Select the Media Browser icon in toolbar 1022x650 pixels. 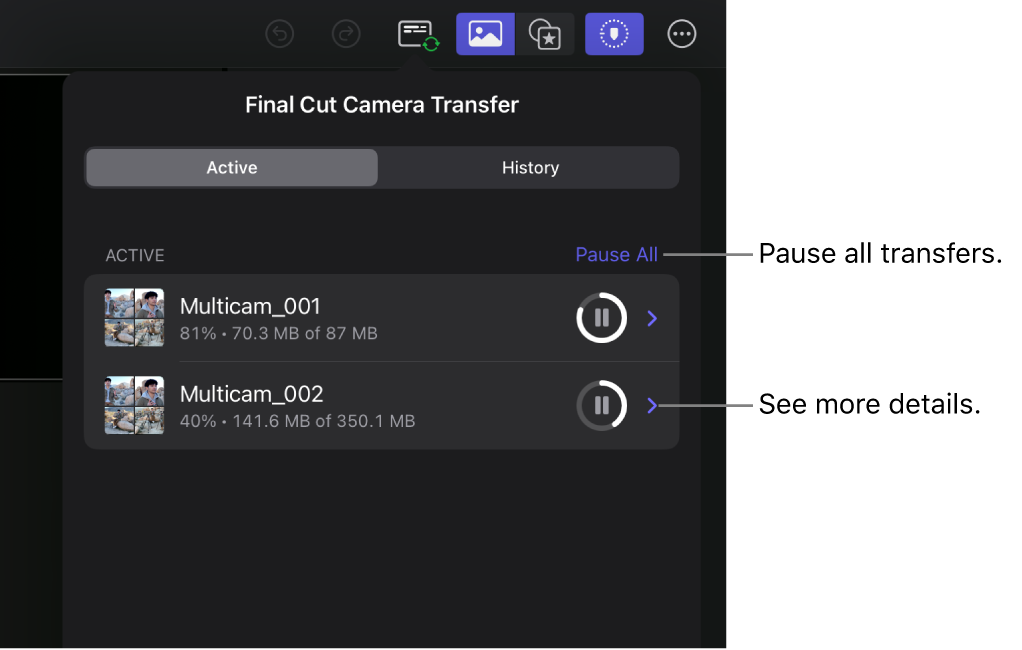(485, 33)
